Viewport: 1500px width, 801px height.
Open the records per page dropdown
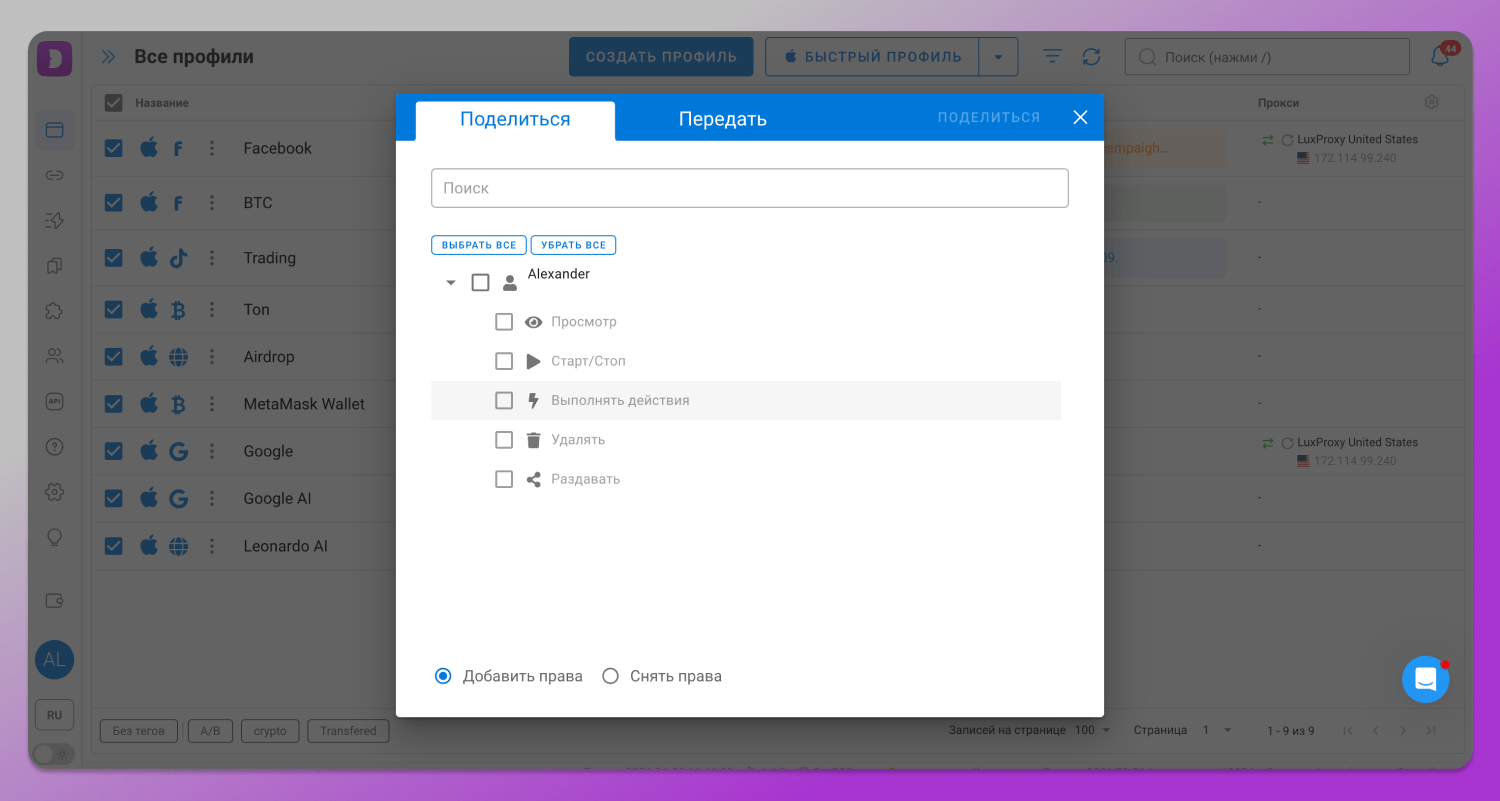click(x=1092, y=730)
